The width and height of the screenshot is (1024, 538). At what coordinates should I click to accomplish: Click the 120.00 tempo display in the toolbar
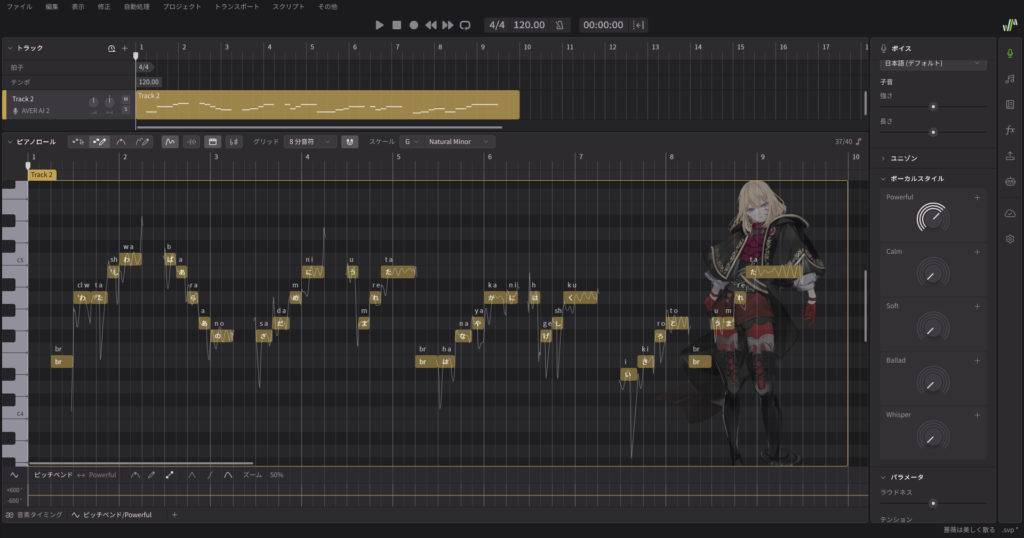[529, 24]
